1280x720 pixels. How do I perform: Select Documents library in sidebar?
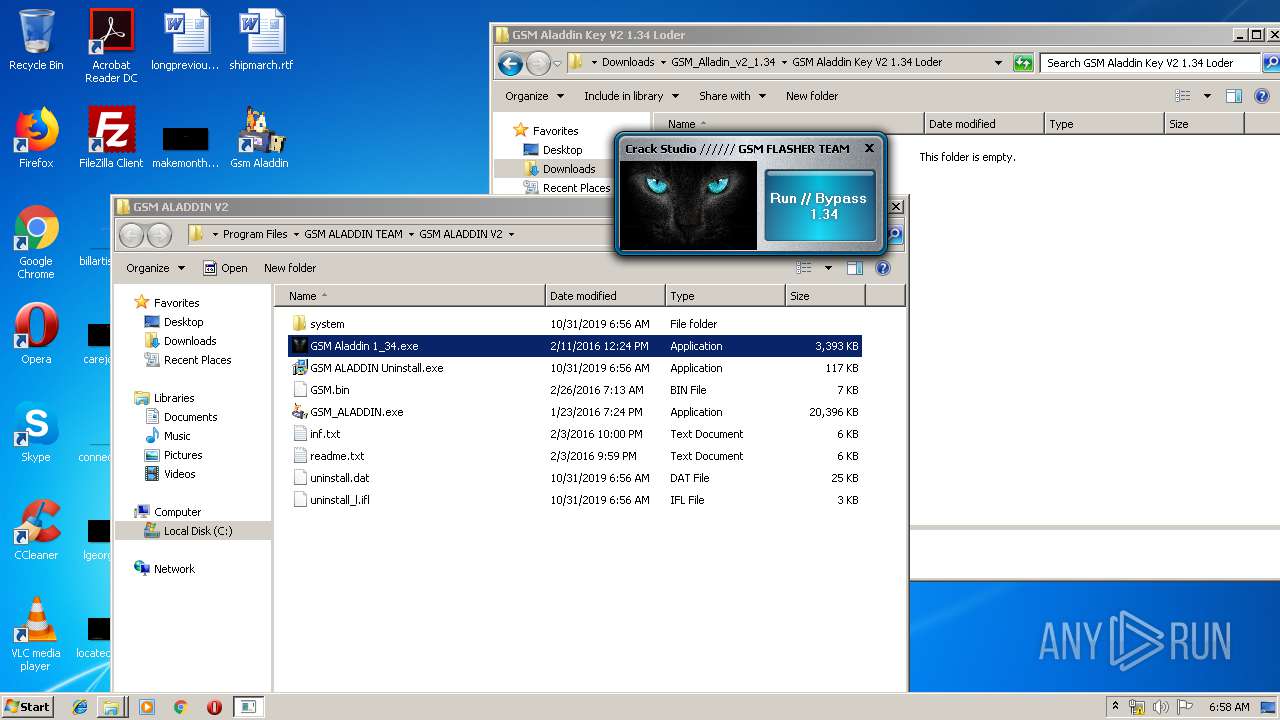click(190, 417)
